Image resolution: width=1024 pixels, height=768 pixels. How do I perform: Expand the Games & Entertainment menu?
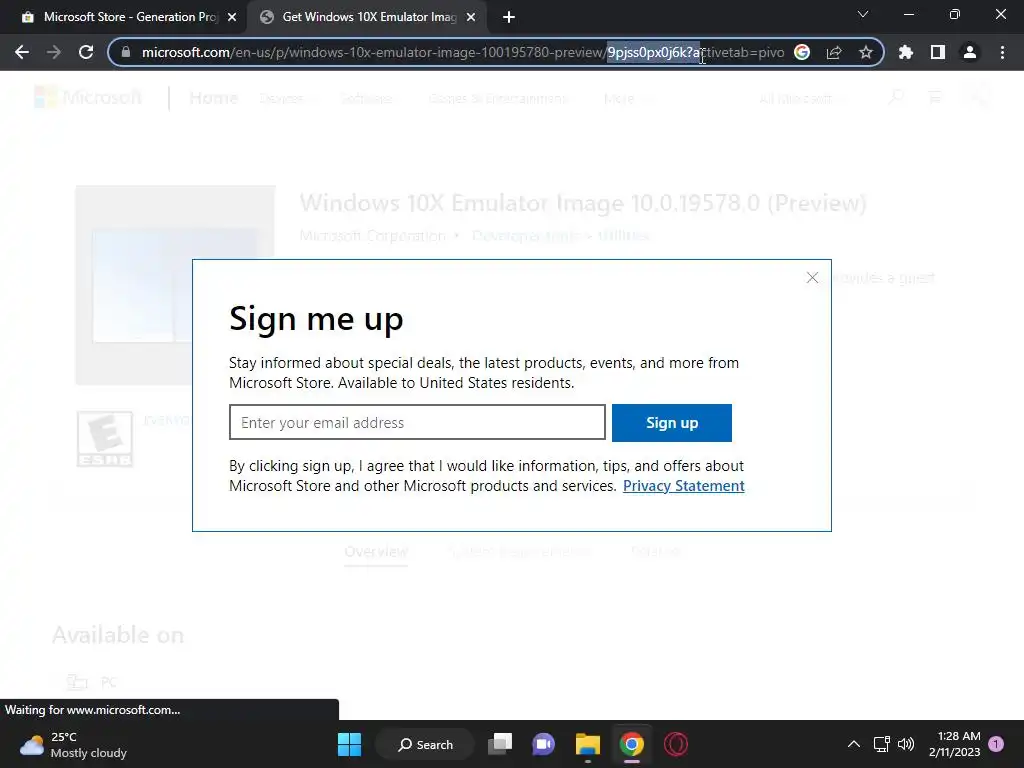[502, 99]
